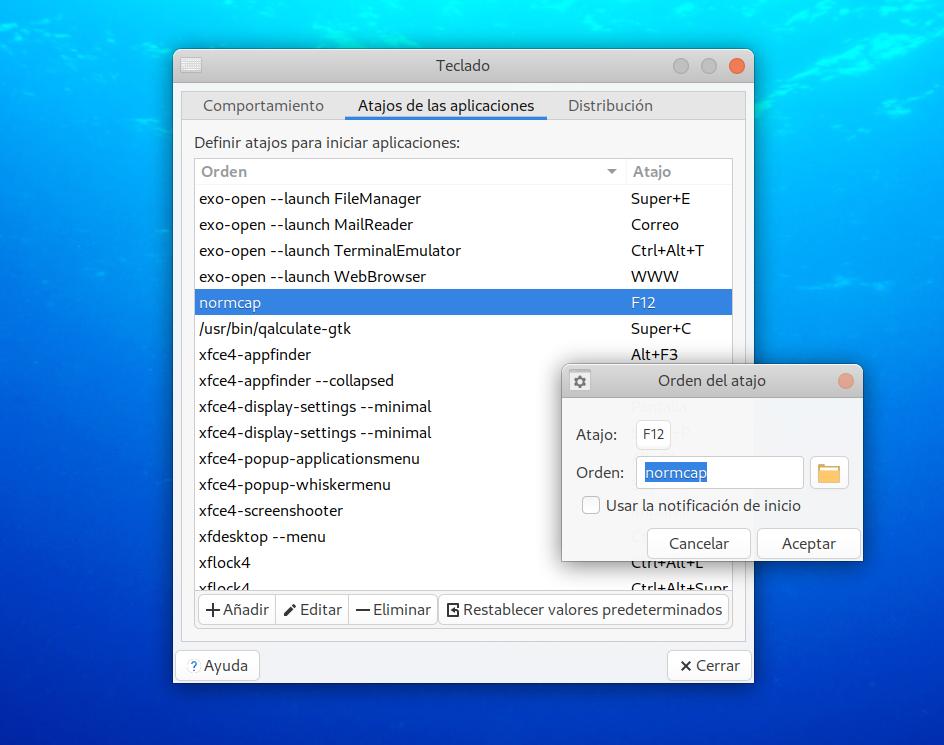The height and width of the screenshot is (745, 944).
Task: Toggle sort arrow on Orden column header
Action: coord(612,172)
